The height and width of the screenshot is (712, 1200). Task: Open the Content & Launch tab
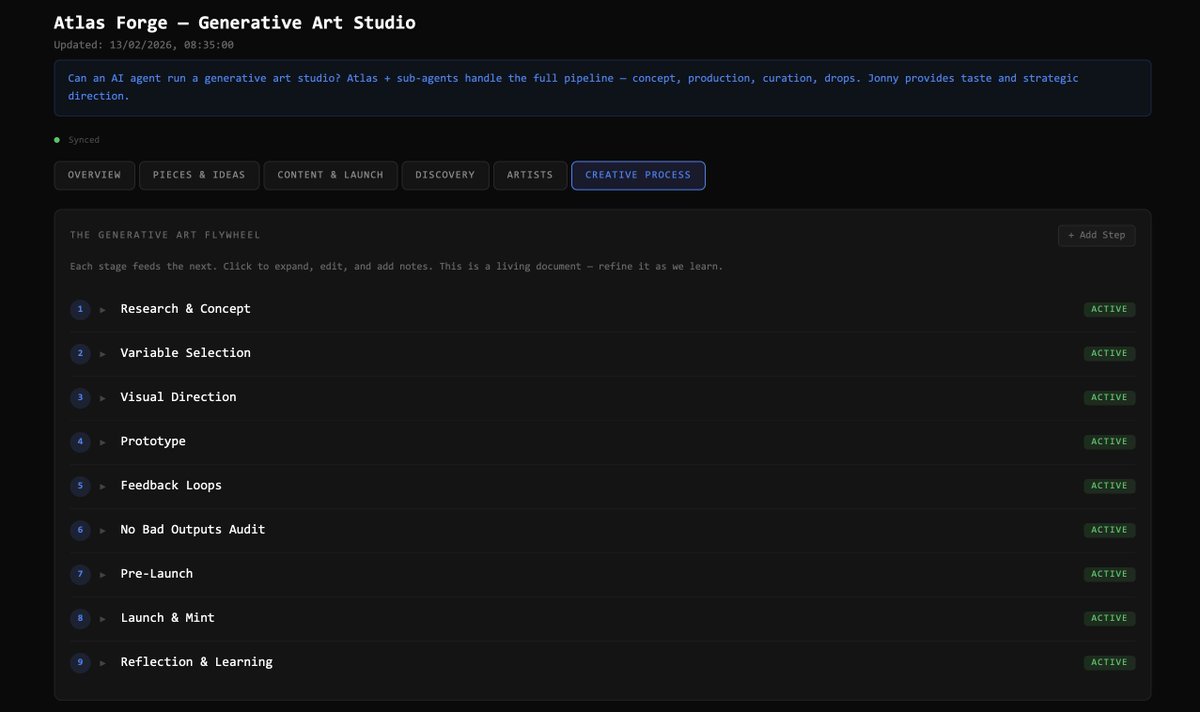coord(330,175)
